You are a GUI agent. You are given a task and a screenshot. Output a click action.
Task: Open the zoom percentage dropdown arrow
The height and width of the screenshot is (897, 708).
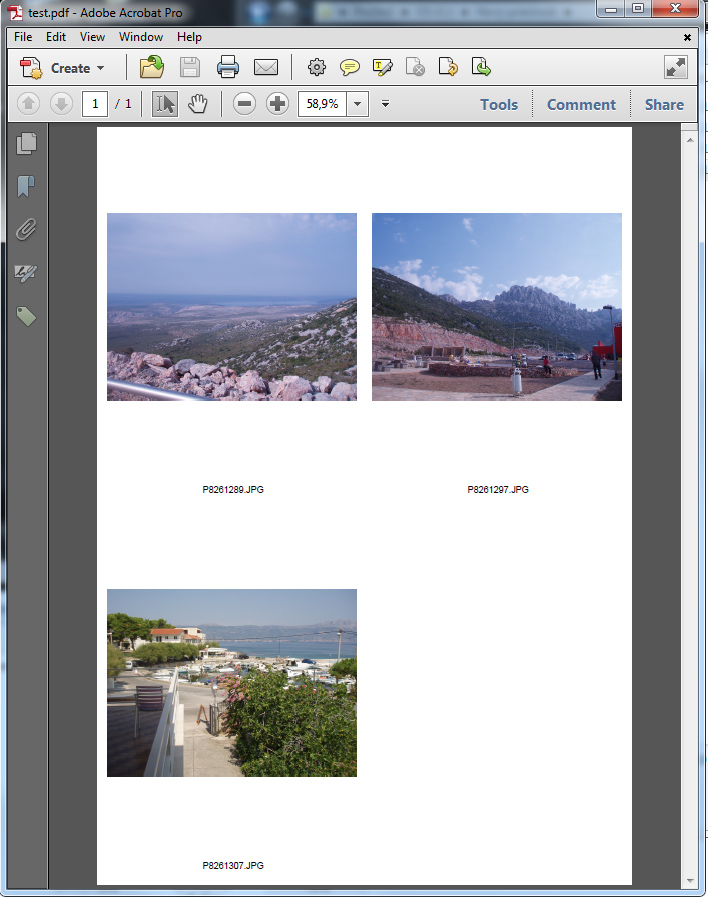pos(358,104)
